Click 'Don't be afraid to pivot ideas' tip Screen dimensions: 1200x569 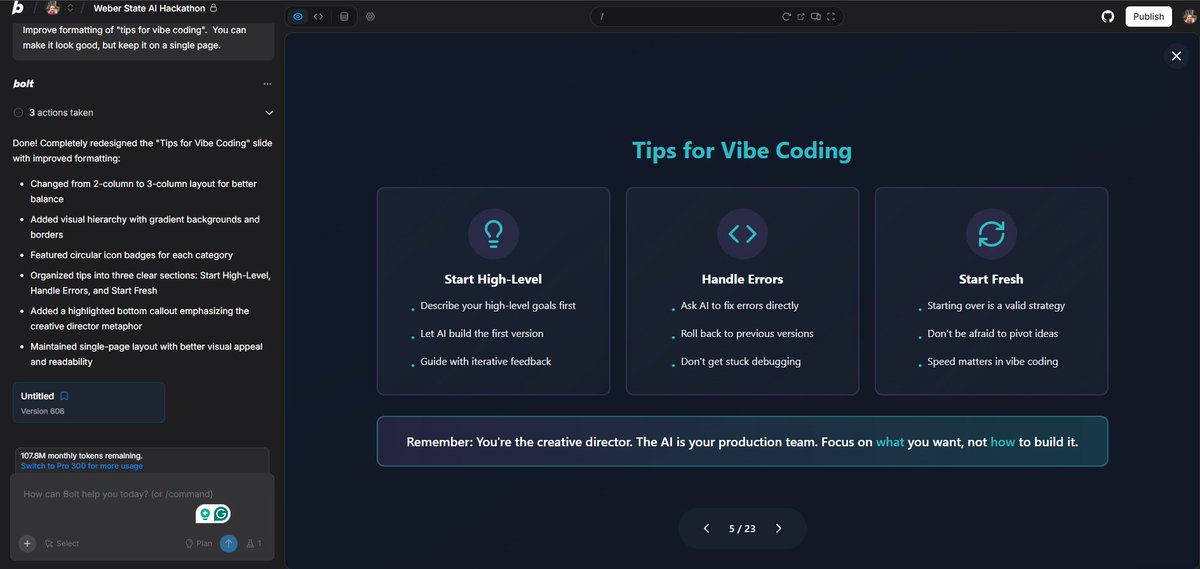(992, 334)
